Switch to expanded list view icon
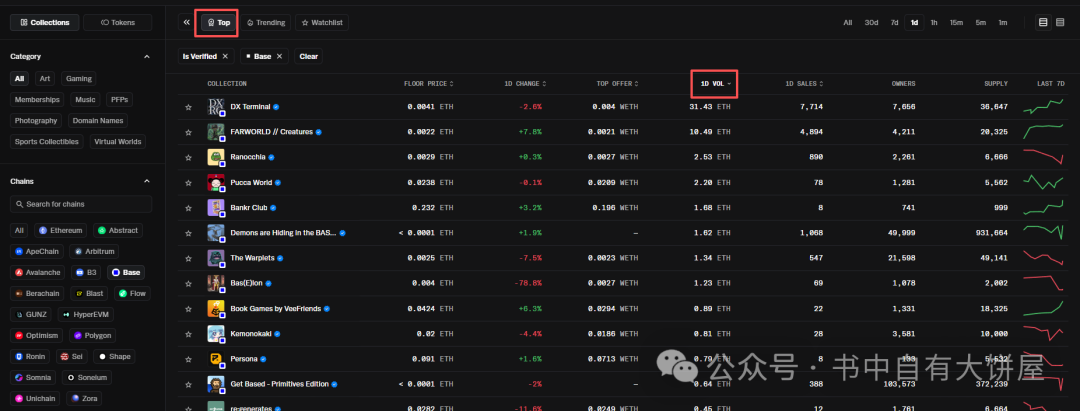This screenshot has height=411, width=1080. (1061, 22)
